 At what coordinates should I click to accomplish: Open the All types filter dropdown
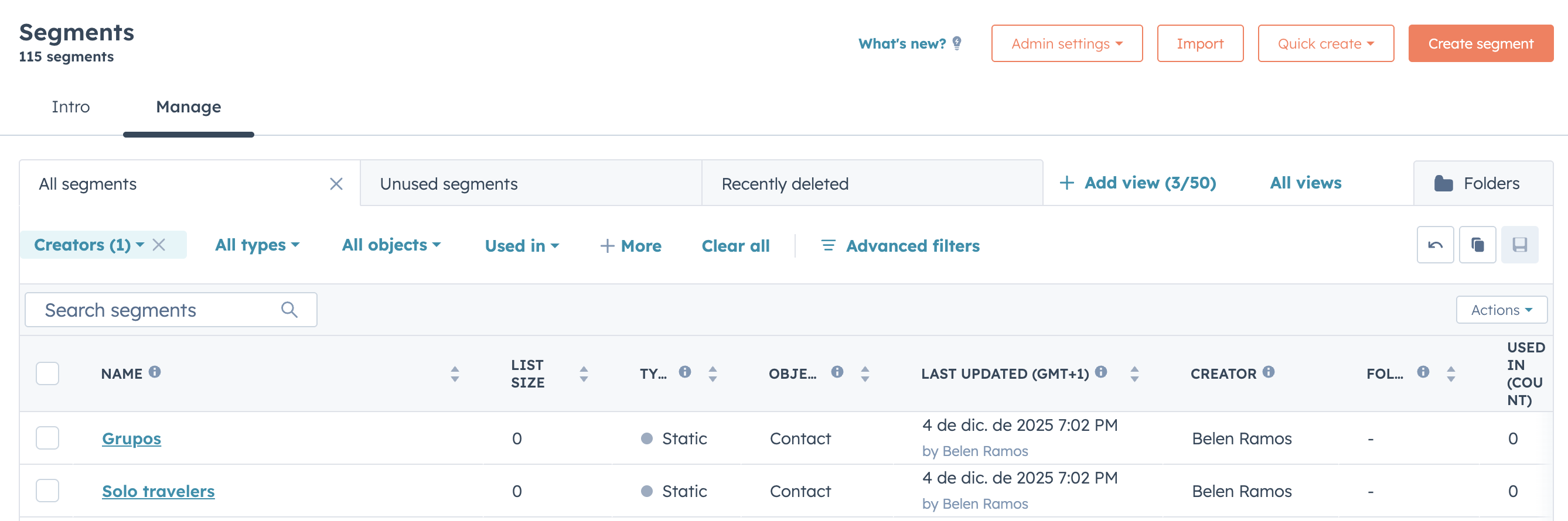(257, 245)
